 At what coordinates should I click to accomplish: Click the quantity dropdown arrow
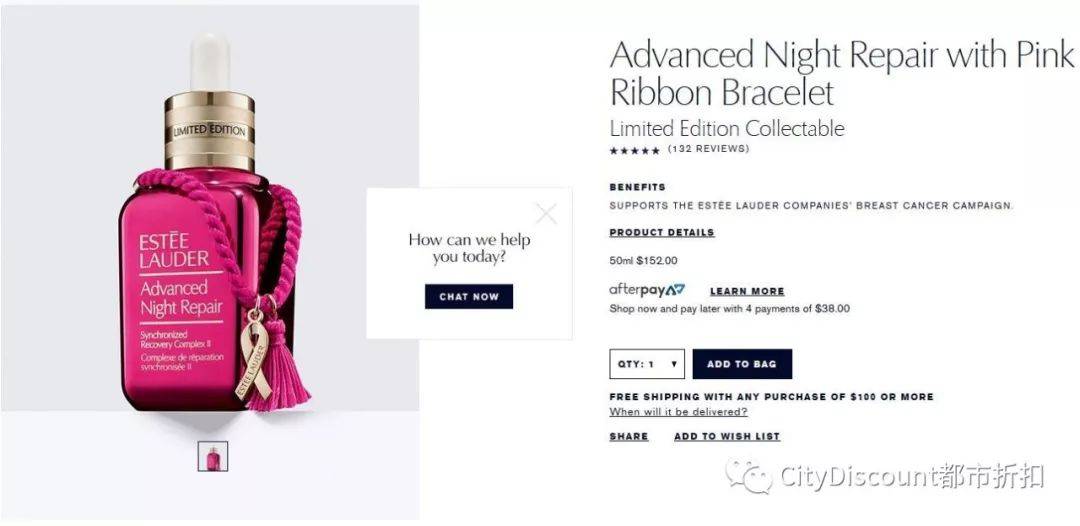point(674,364)
